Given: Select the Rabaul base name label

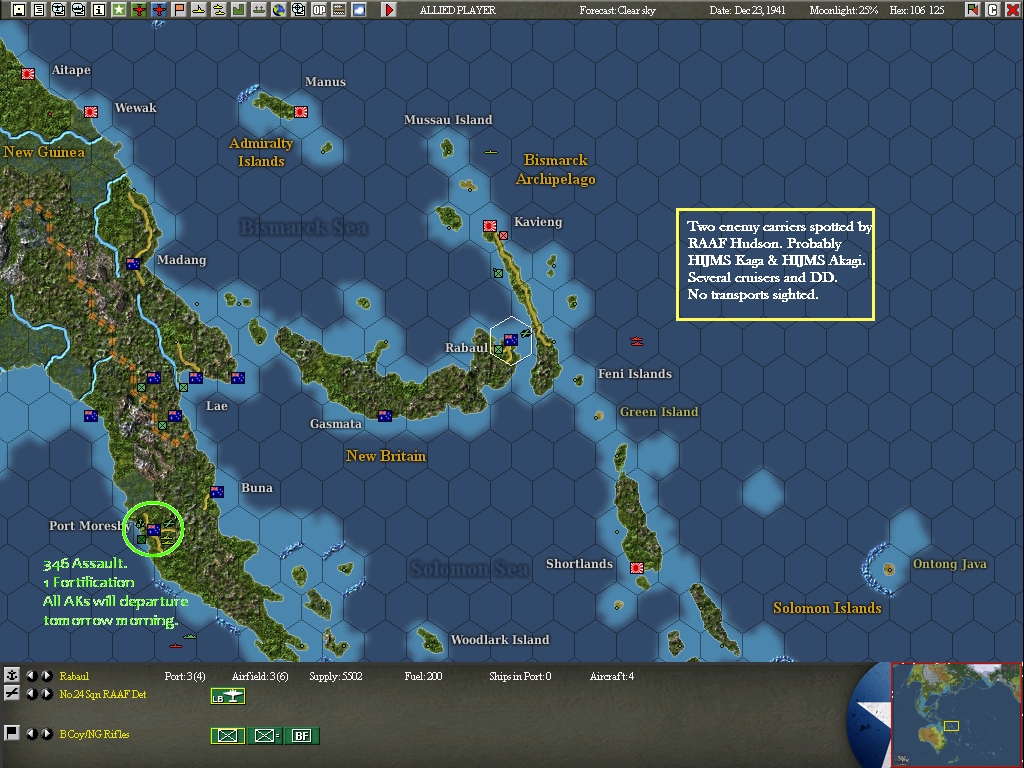Looking at the screenshot, I should [x=73, y=675].
